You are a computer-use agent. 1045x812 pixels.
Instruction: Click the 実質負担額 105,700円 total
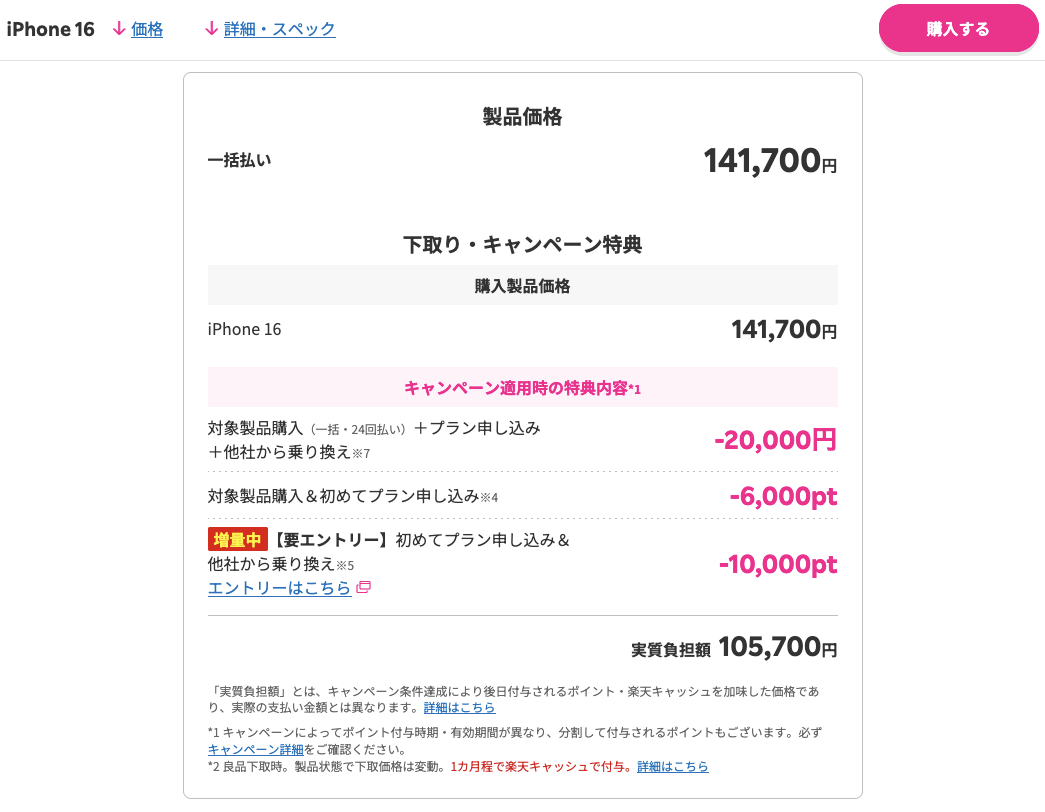pos(734,647)
